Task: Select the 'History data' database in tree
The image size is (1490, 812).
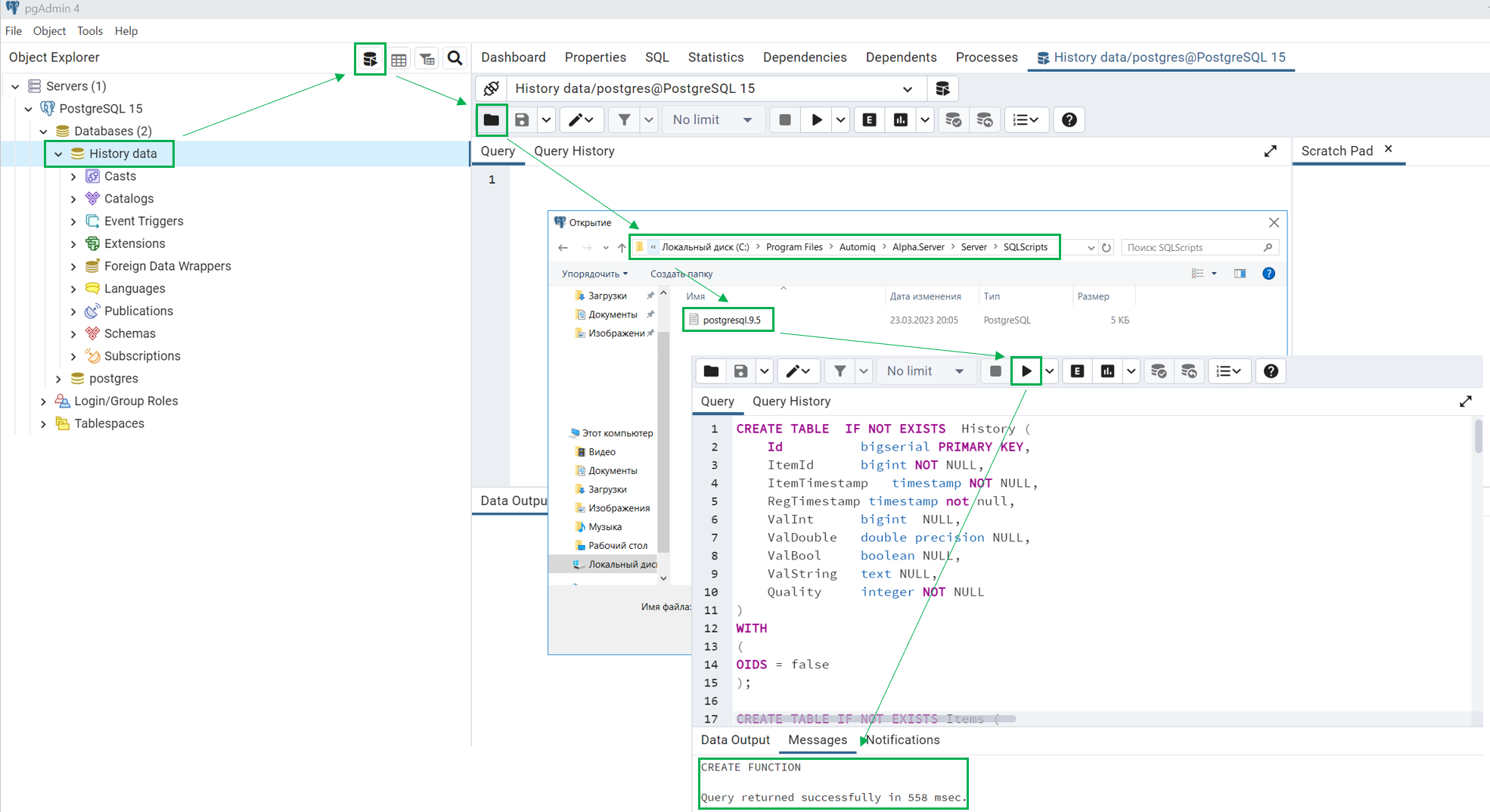Action: (x=123, y=153)
